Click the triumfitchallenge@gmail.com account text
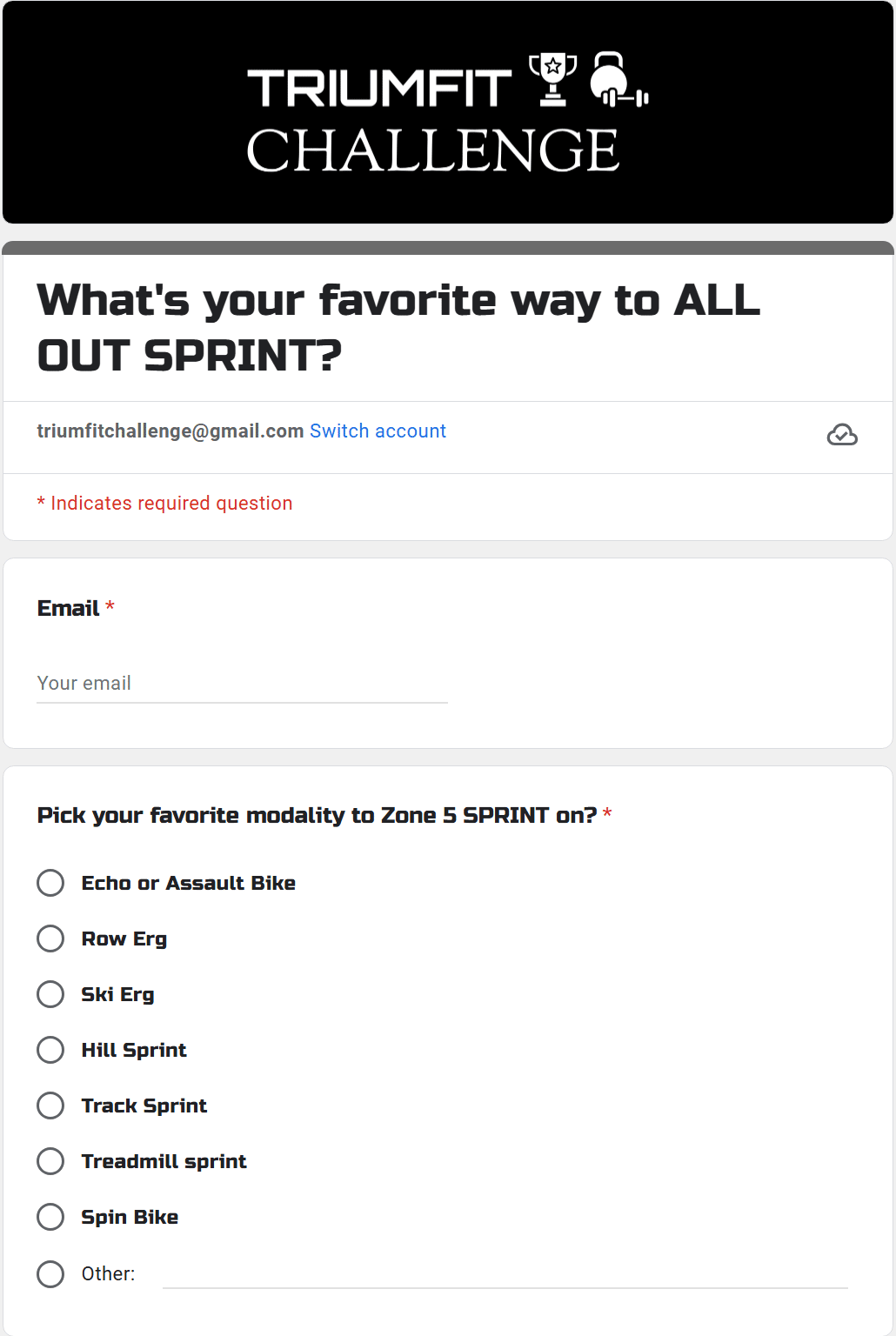The height and width of the screenshot is (1336, 896). tap(171, 431)
